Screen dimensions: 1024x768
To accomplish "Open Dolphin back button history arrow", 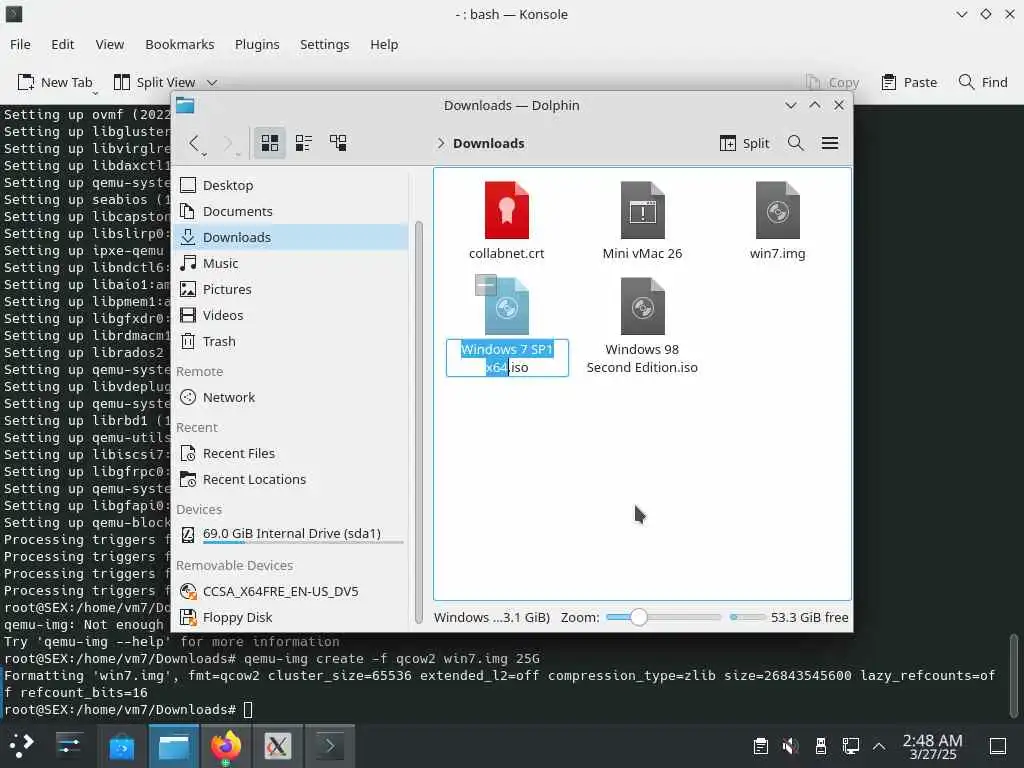I will [x=204, y=155].
